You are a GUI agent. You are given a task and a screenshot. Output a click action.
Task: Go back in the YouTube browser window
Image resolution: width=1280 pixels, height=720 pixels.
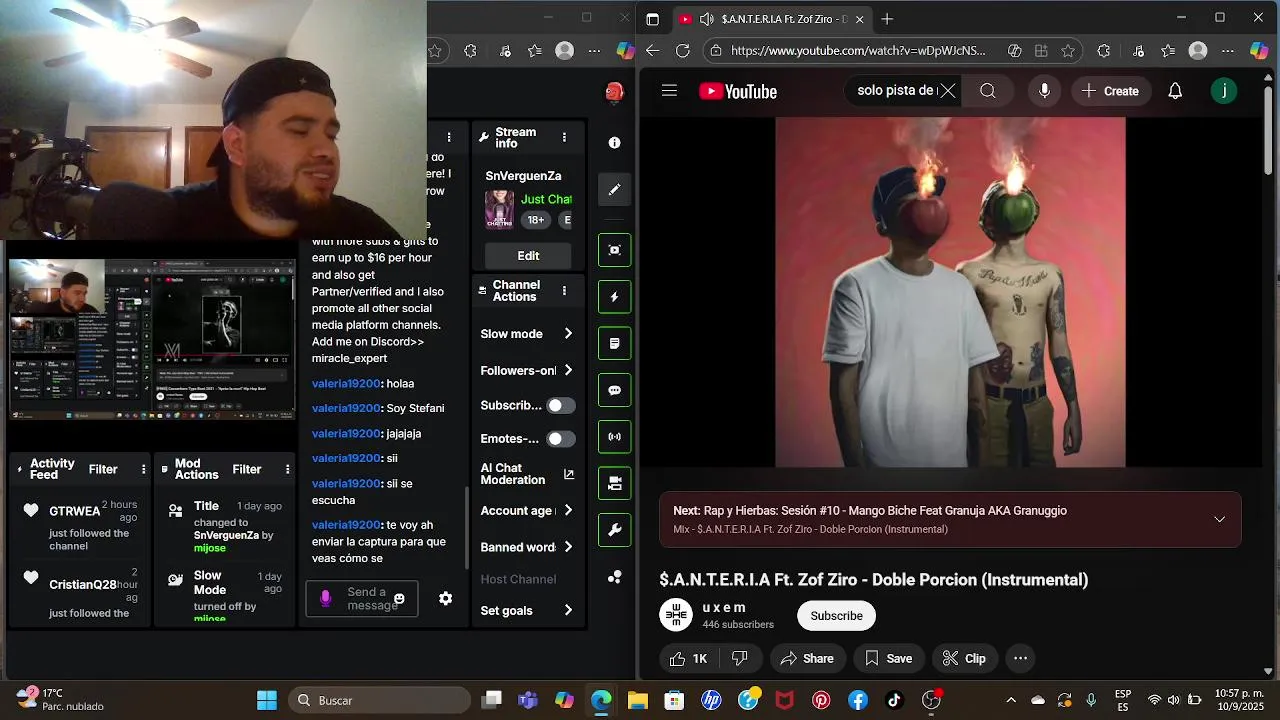[652, 50]
